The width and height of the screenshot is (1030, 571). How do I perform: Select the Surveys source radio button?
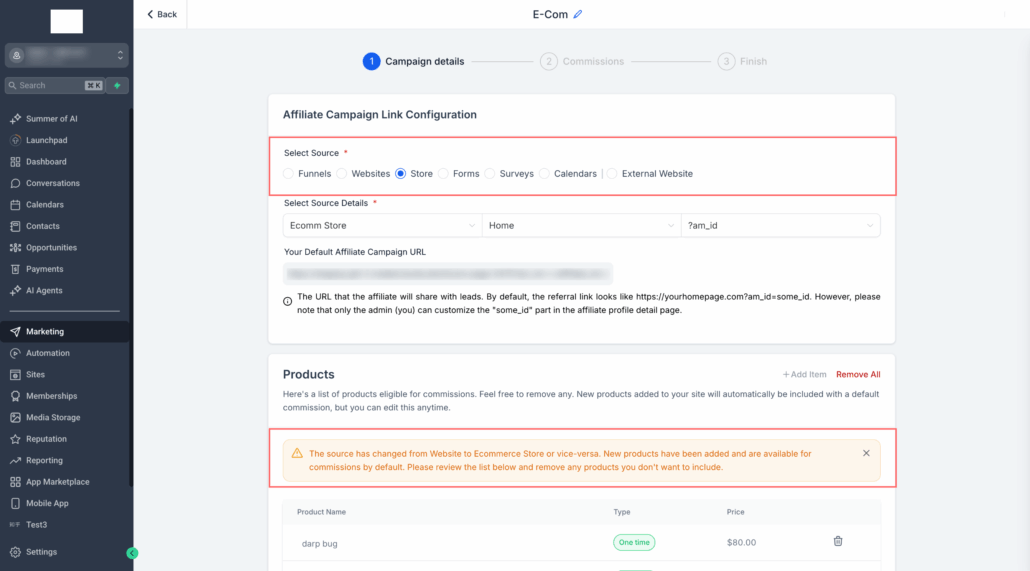tap(490, 174)
